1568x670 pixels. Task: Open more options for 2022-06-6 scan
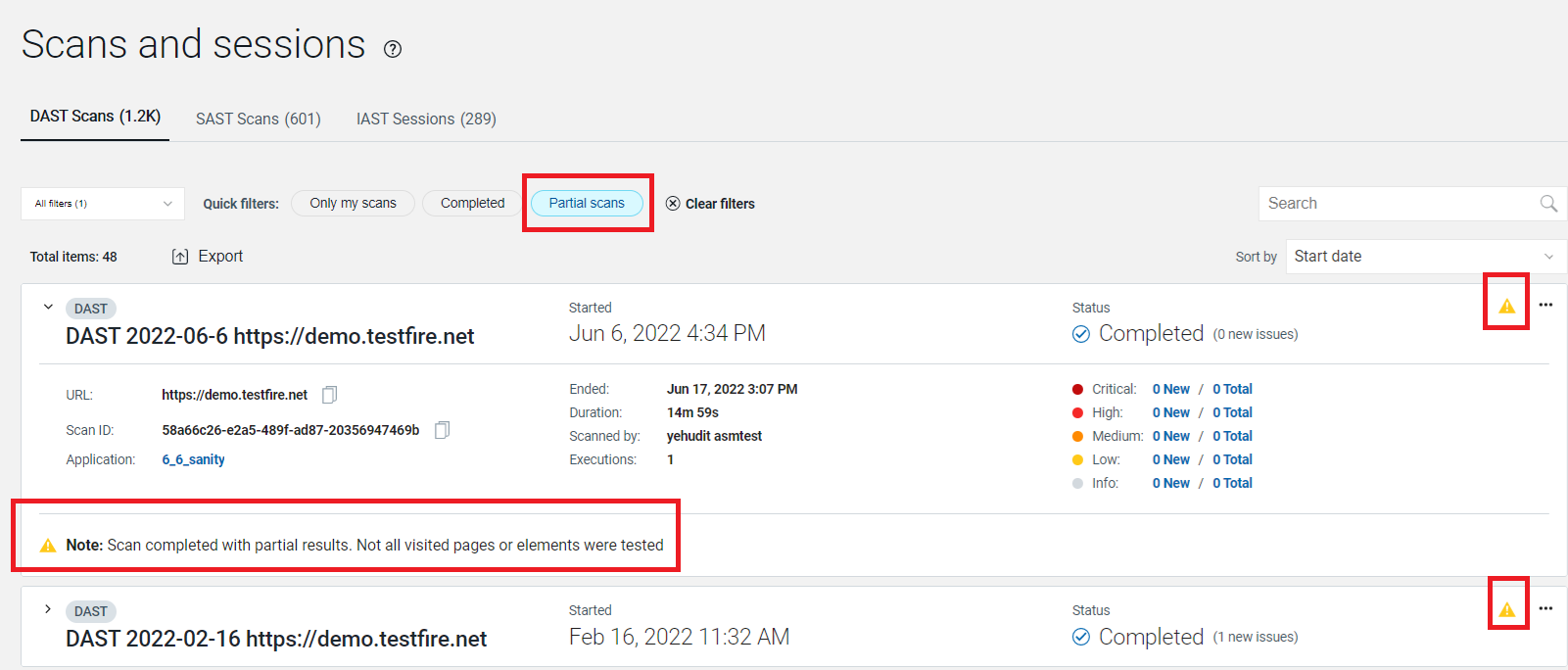coord(1545,305)
